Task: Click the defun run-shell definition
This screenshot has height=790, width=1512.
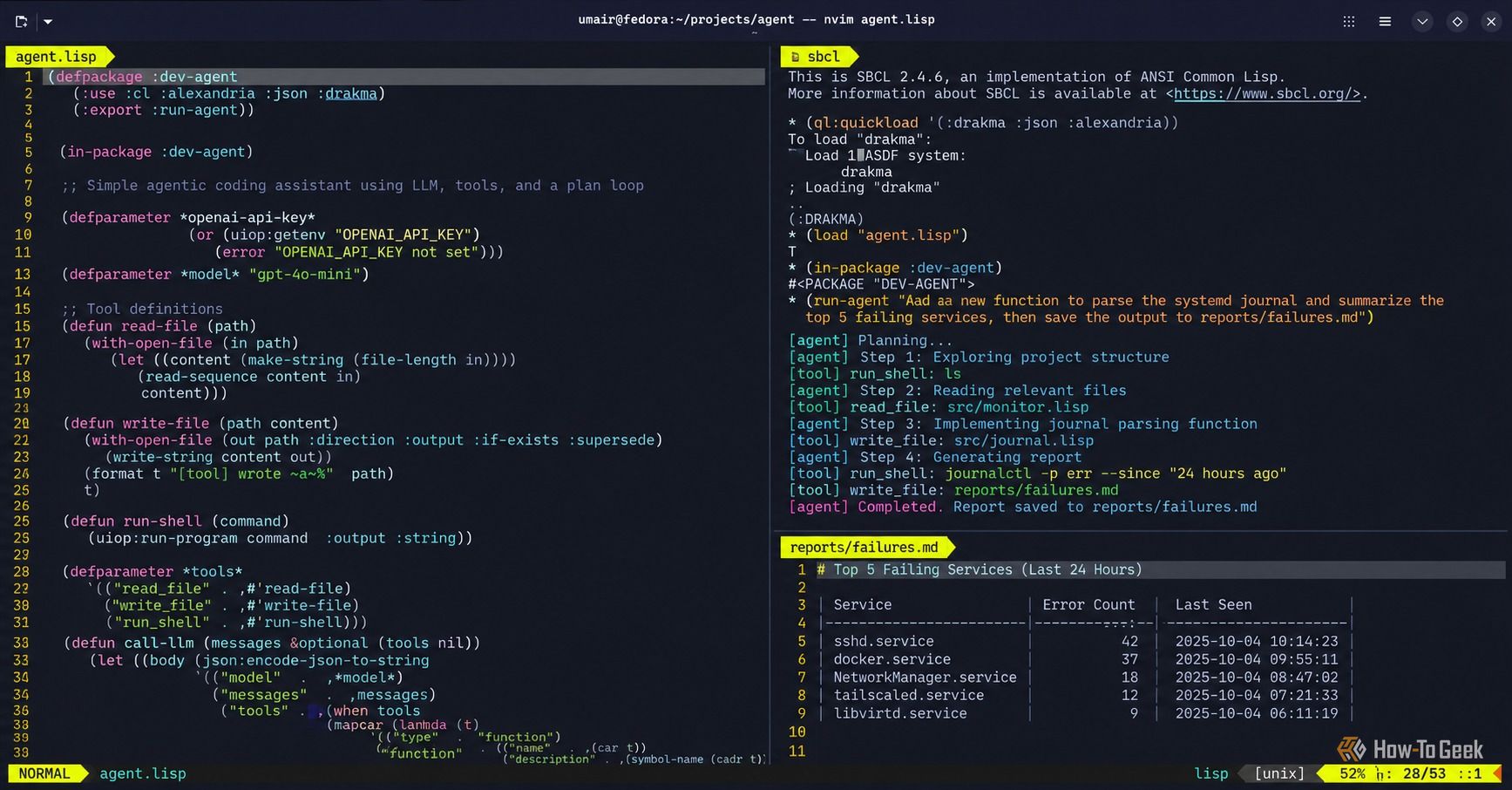Action: (x=176, y=521)
